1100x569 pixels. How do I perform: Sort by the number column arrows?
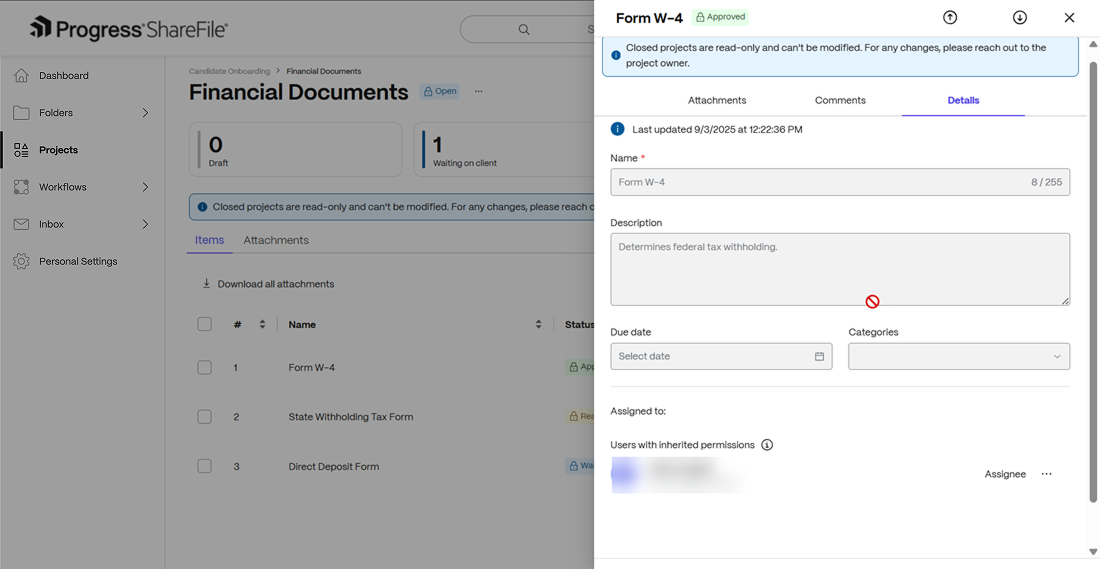tap(262, 324)
